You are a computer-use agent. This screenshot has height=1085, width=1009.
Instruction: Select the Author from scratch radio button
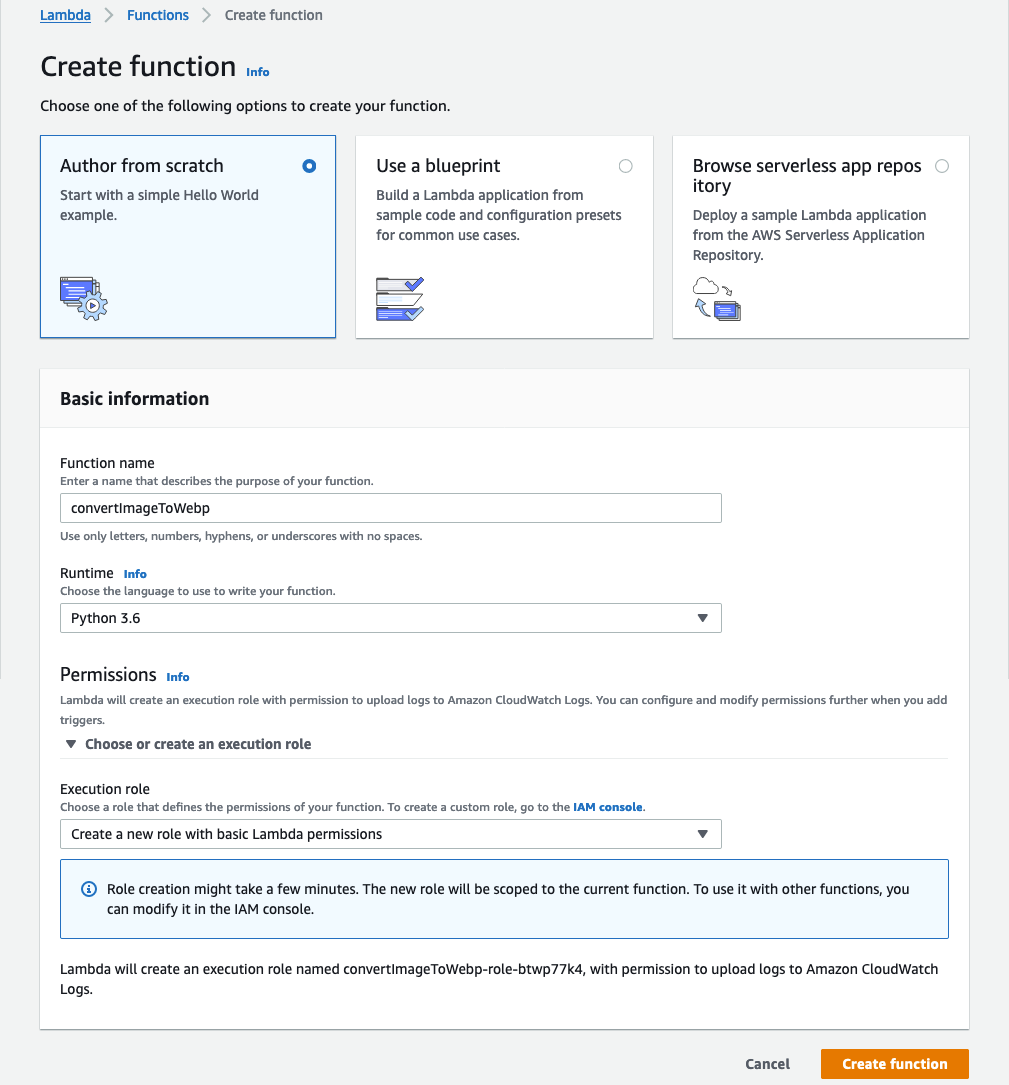pyautogui.click(x=309, y=166)
